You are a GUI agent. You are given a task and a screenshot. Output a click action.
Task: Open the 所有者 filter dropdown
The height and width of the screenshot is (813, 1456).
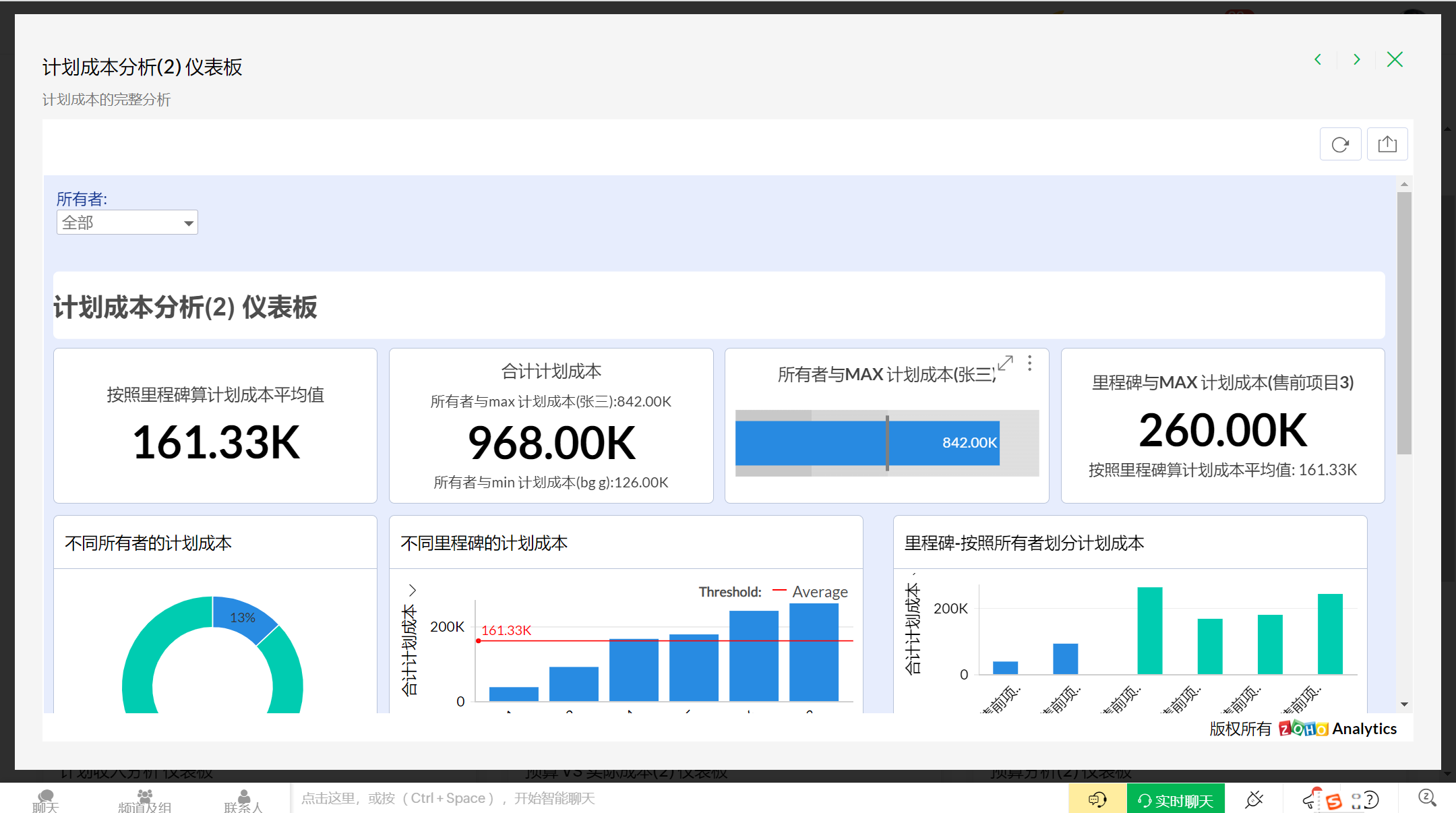point(127,222)
